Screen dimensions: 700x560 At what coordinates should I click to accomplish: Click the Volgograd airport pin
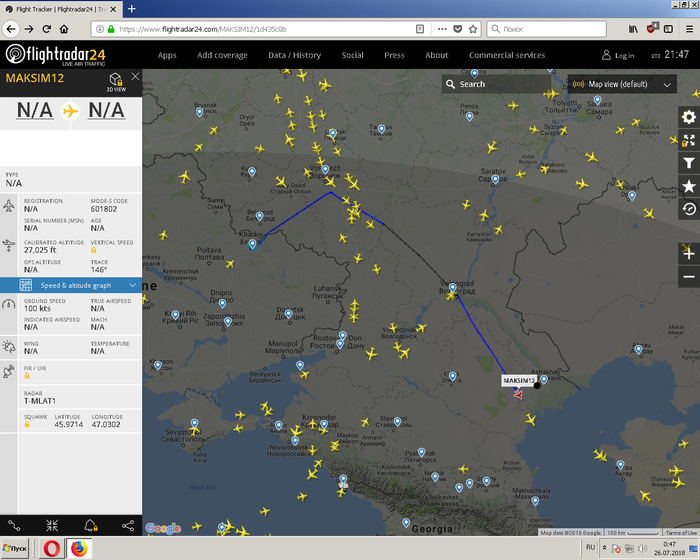point(452,287)
